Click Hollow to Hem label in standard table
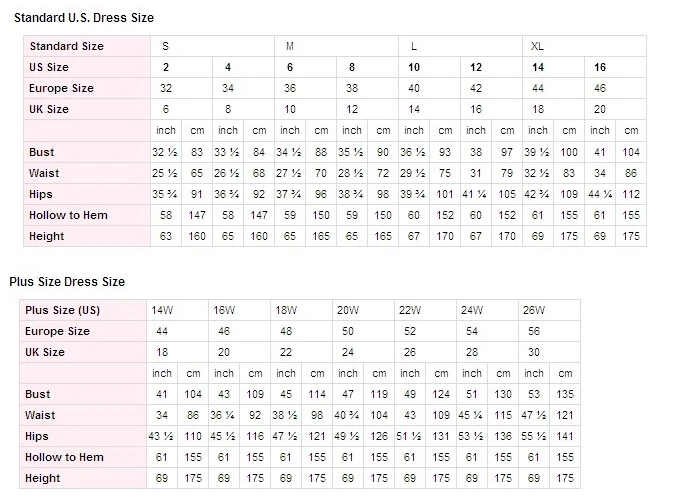 (x=68, y=215)
